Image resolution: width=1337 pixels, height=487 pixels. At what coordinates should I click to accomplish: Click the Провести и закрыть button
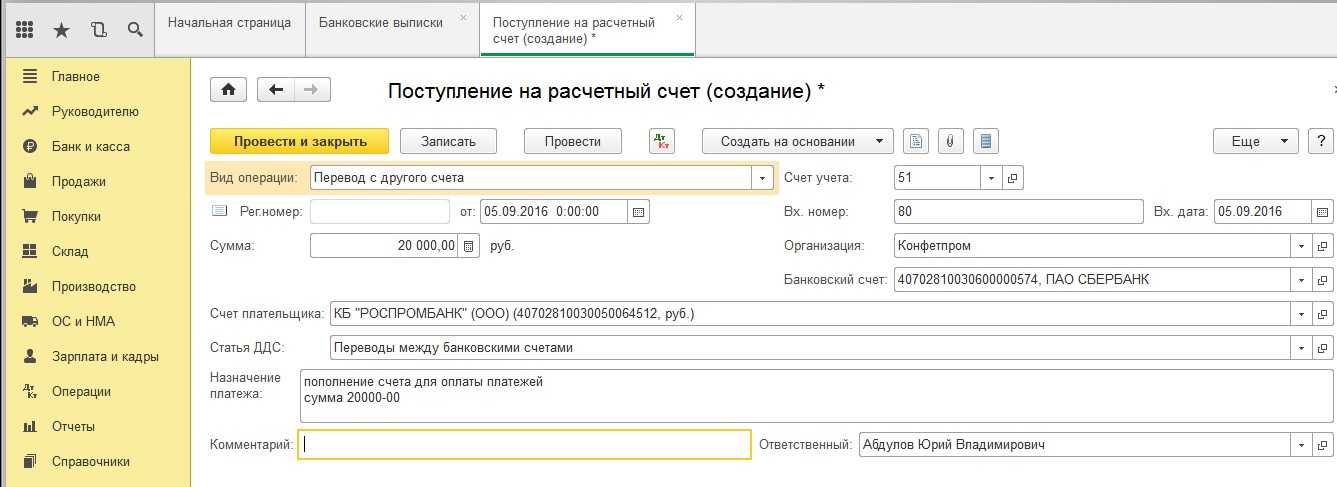(300, 141)
